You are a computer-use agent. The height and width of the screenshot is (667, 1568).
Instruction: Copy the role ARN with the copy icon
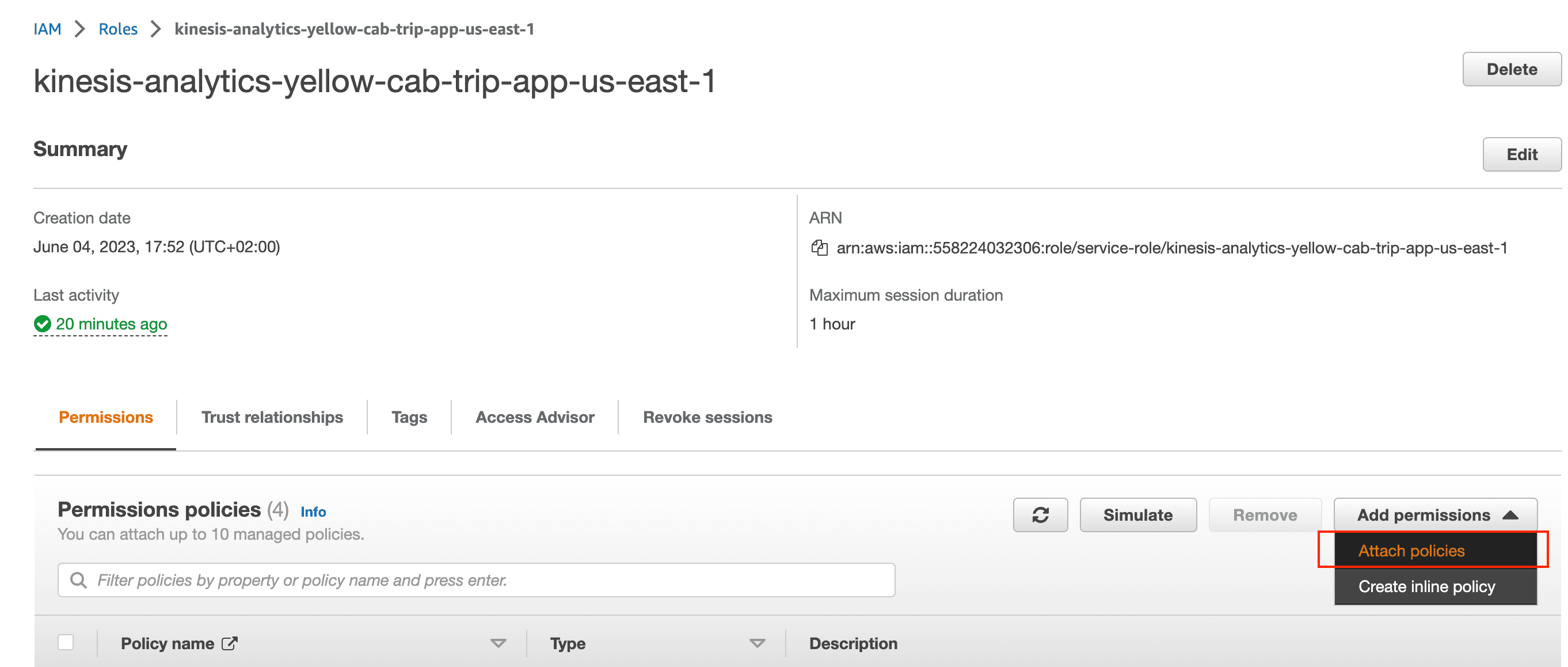(x=819, y=248)
